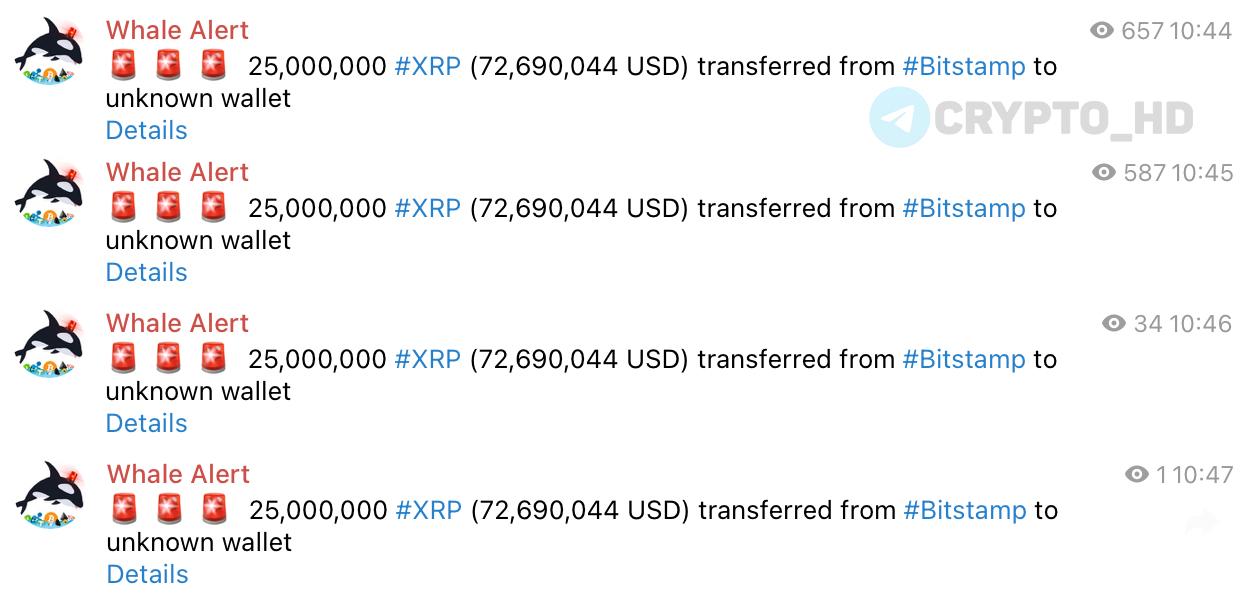Click #Bitstamp hashtag in the last message
This screenshot has width=1244, height=594.
click(x=965, y=511)
